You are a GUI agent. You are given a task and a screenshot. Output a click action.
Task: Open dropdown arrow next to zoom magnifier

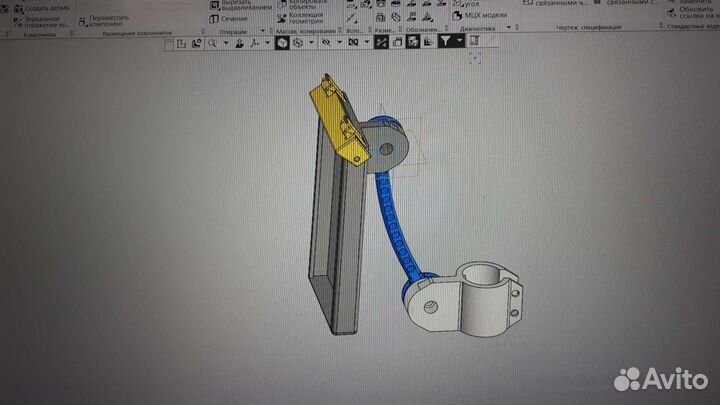225,43
